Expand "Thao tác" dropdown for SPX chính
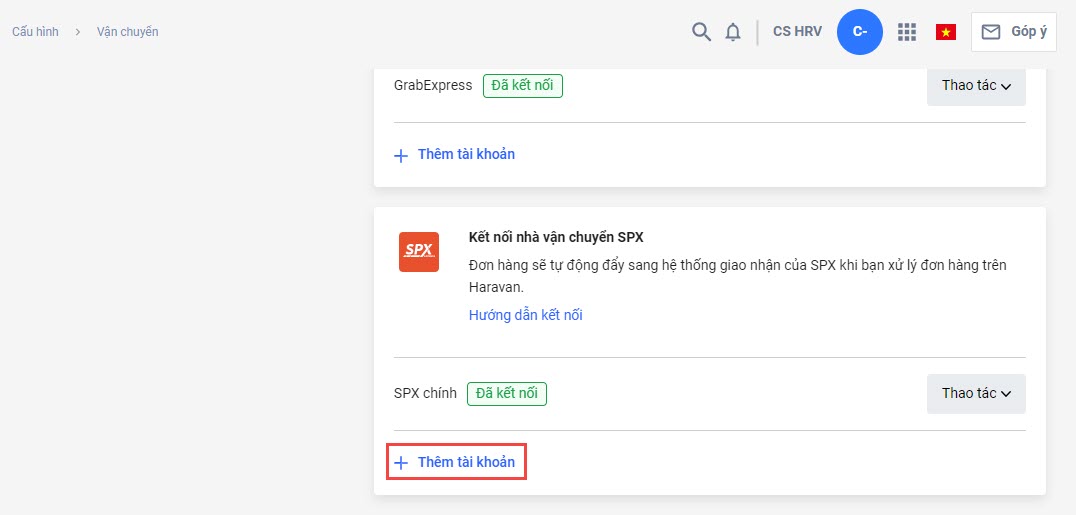 (976, 394)
